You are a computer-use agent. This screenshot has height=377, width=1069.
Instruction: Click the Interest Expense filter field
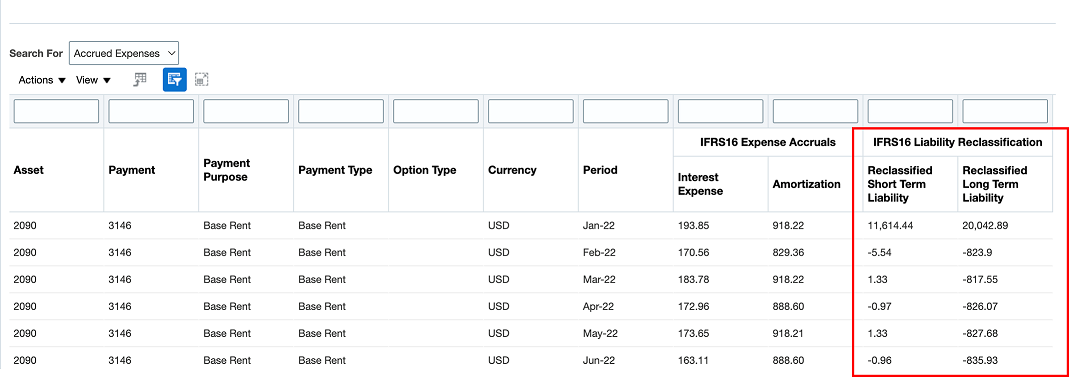pos(720,111)
